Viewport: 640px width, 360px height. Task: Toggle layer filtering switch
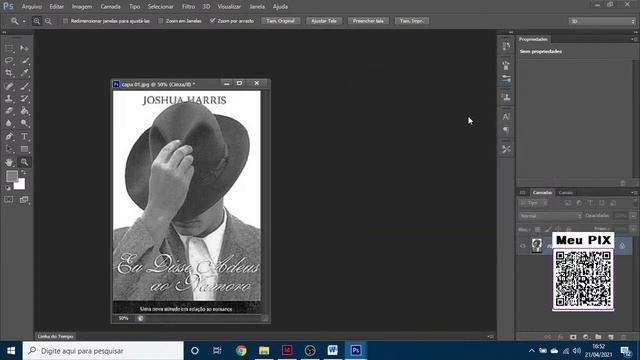(x=635, y=203)
